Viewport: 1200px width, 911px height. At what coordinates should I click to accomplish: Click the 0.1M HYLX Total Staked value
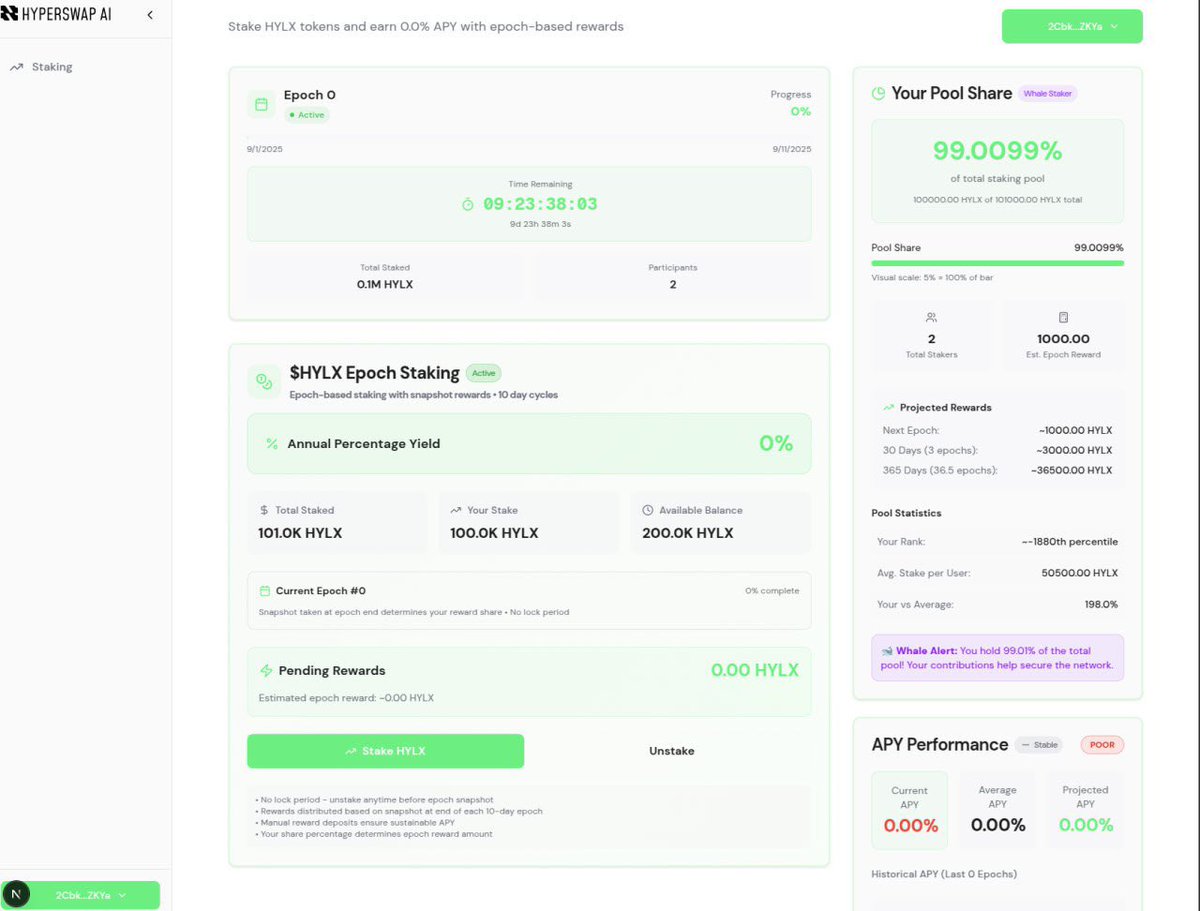[x=385, y=285]
